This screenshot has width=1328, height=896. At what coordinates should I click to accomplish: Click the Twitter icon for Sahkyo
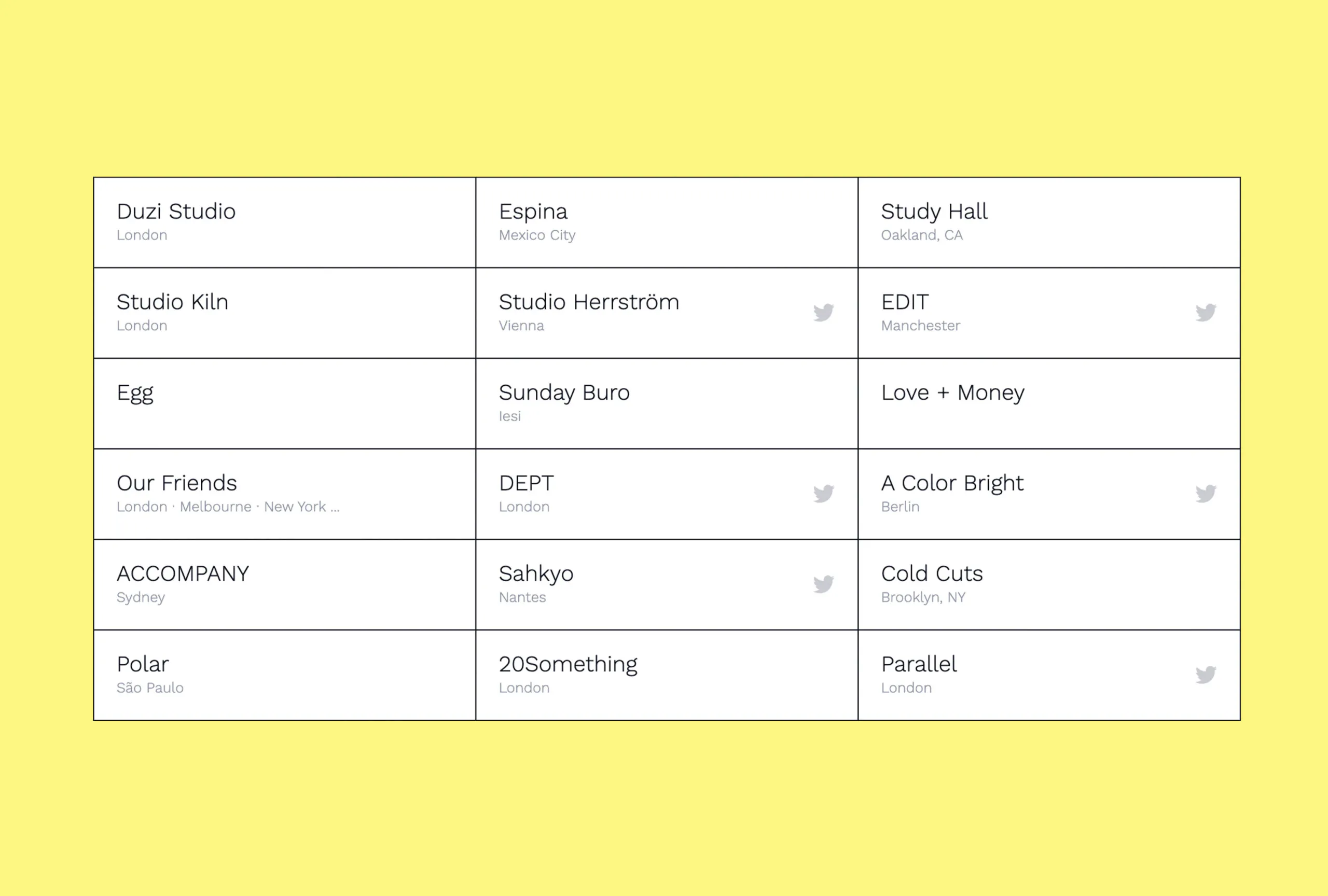[823, 584]
